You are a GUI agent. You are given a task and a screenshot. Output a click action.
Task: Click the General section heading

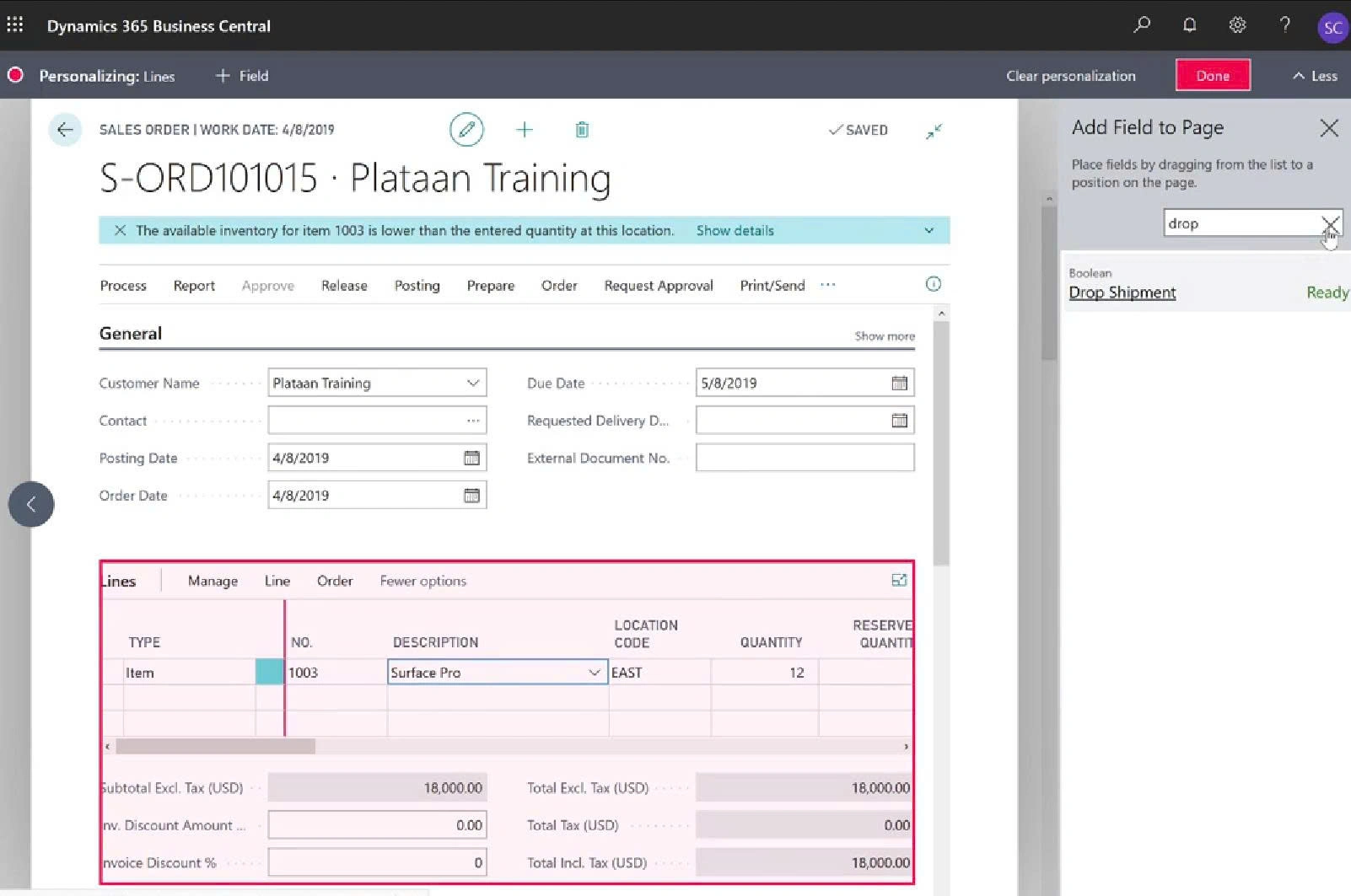click(x=131, y=333)
